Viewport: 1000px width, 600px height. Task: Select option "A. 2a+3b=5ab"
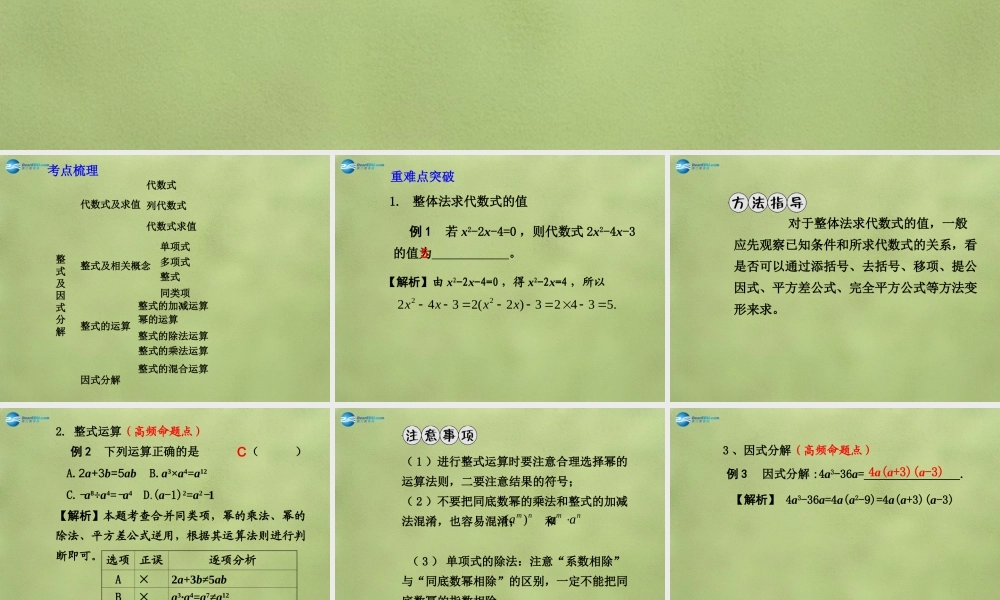pos(101,473)
